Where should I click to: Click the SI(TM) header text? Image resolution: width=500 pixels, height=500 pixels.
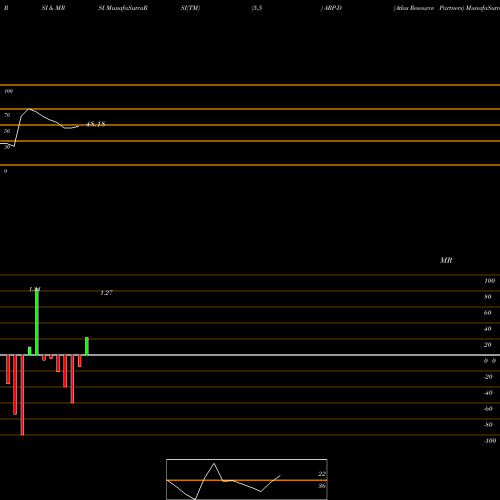pyautogui.click(x=190, y=8)
